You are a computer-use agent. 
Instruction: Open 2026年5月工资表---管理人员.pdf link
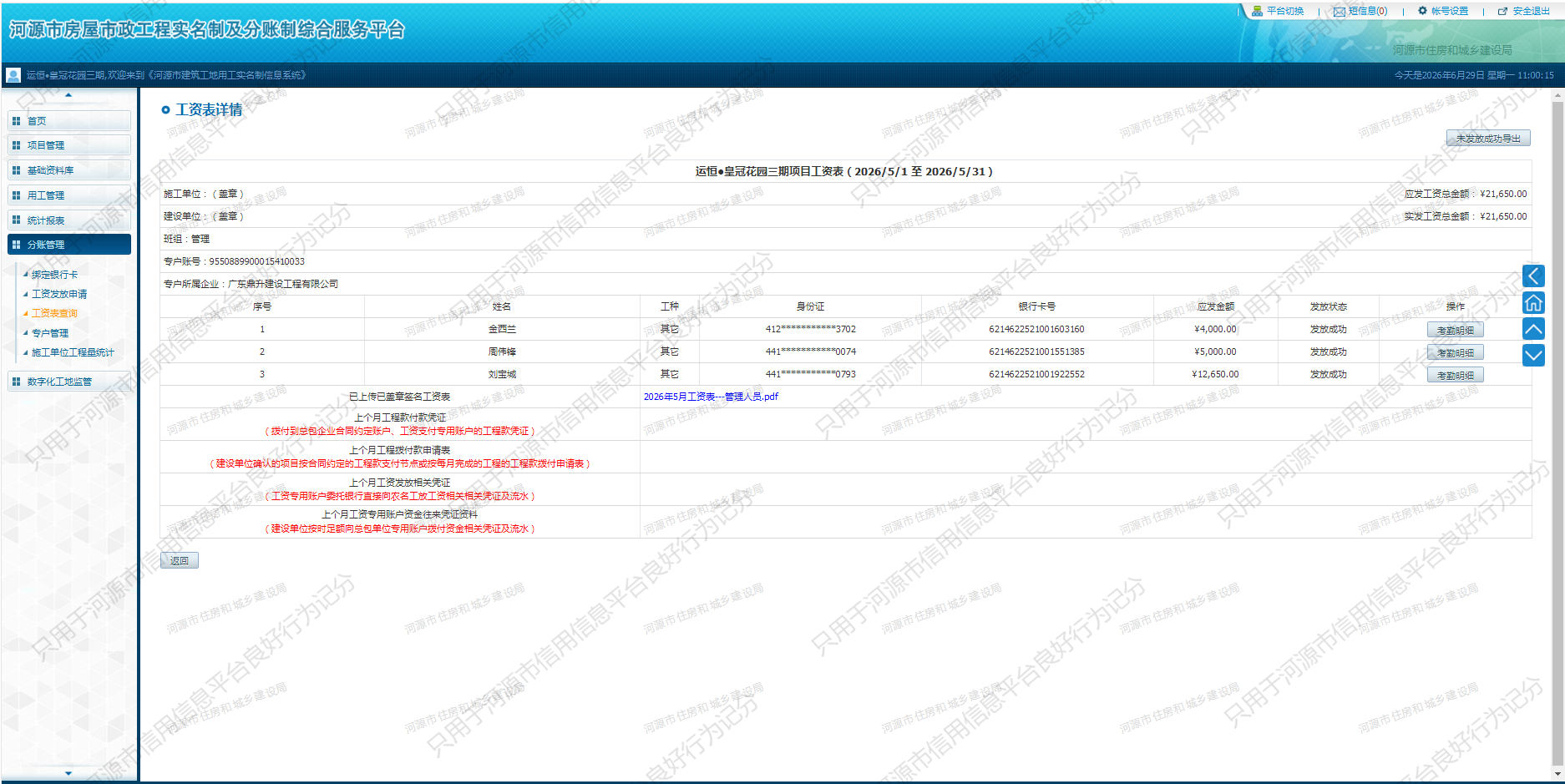click(x=711, y=397)
